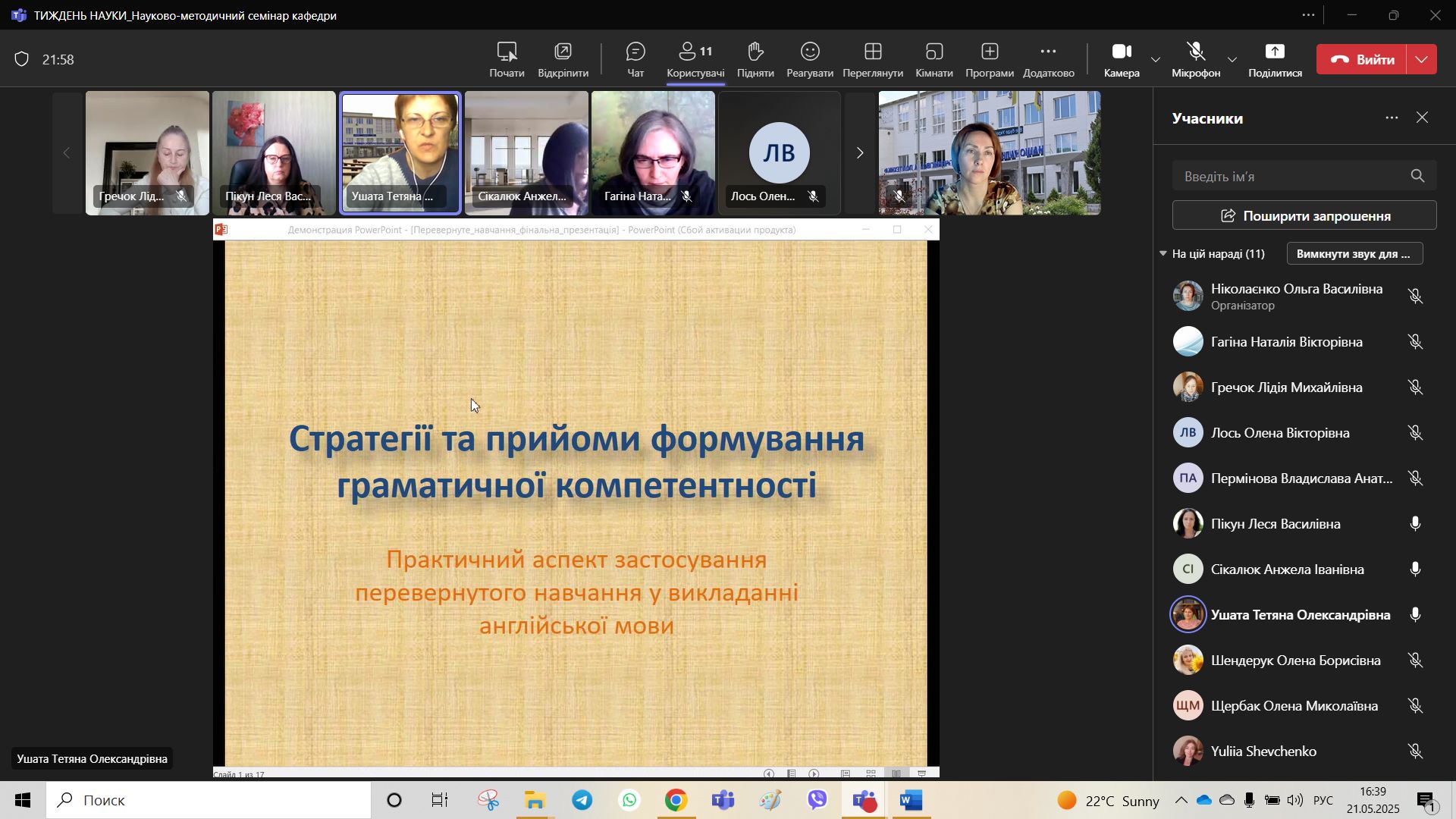Image resolution: width=1456 pixels, height=819 pixels.
Task: Open the More (Додатково) menu
Action: tap(1048, 52)
